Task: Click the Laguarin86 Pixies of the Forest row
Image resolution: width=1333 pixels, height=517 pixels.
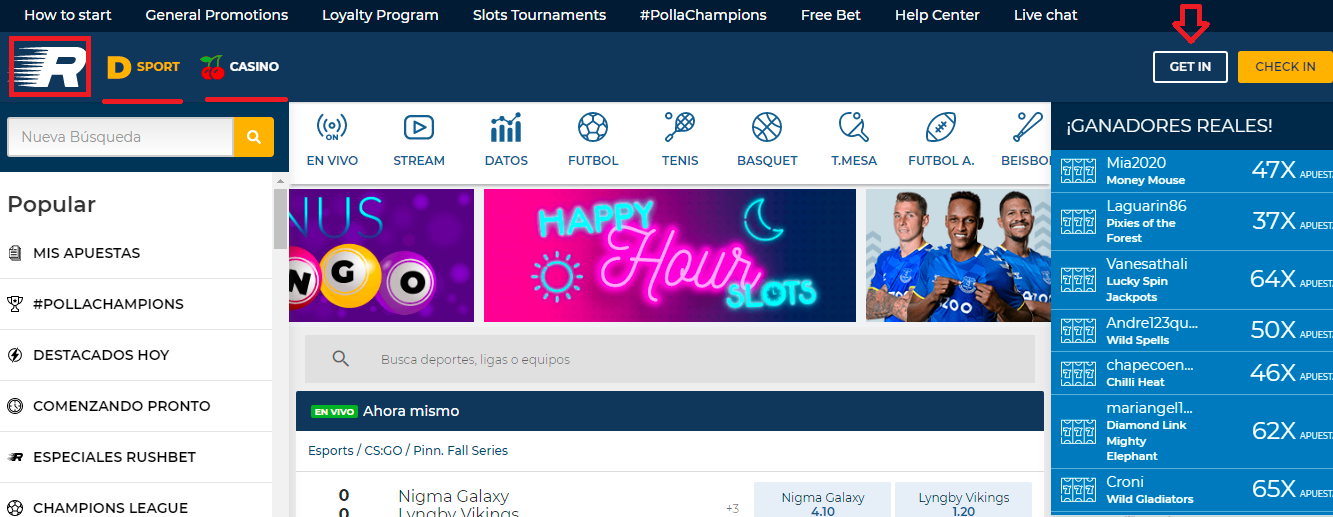Action: [1192, 221]
